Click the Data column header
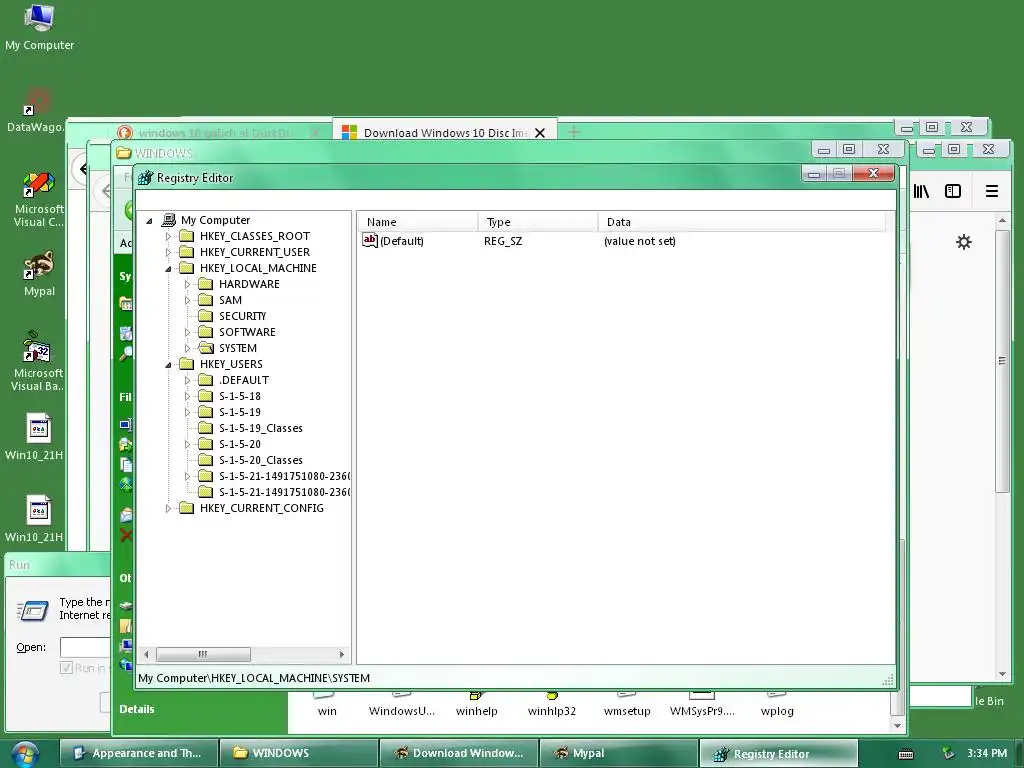The image size is (1024, 768). [742, 222]
